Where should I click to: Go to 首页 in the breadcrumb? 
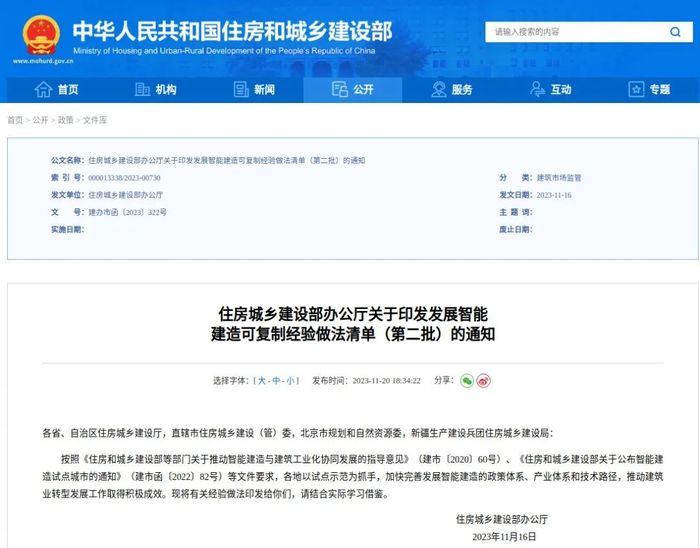coord(15,120)
